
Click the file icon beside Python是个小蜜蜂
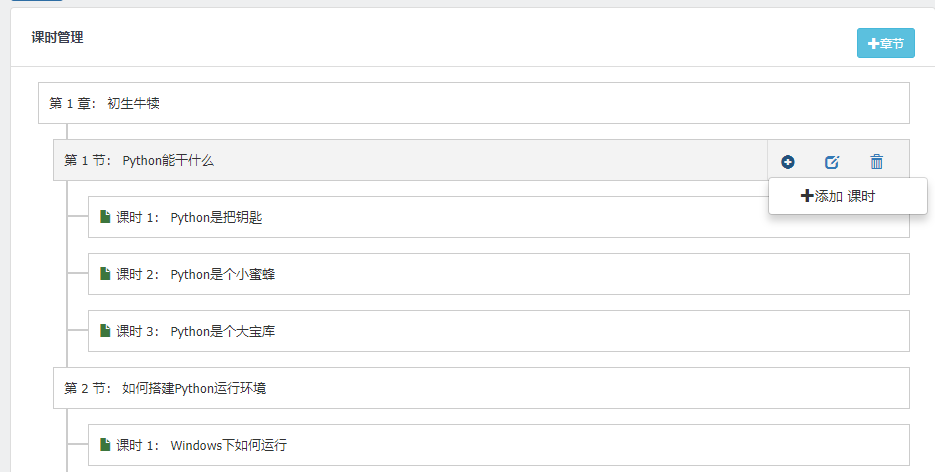point(105,274)
